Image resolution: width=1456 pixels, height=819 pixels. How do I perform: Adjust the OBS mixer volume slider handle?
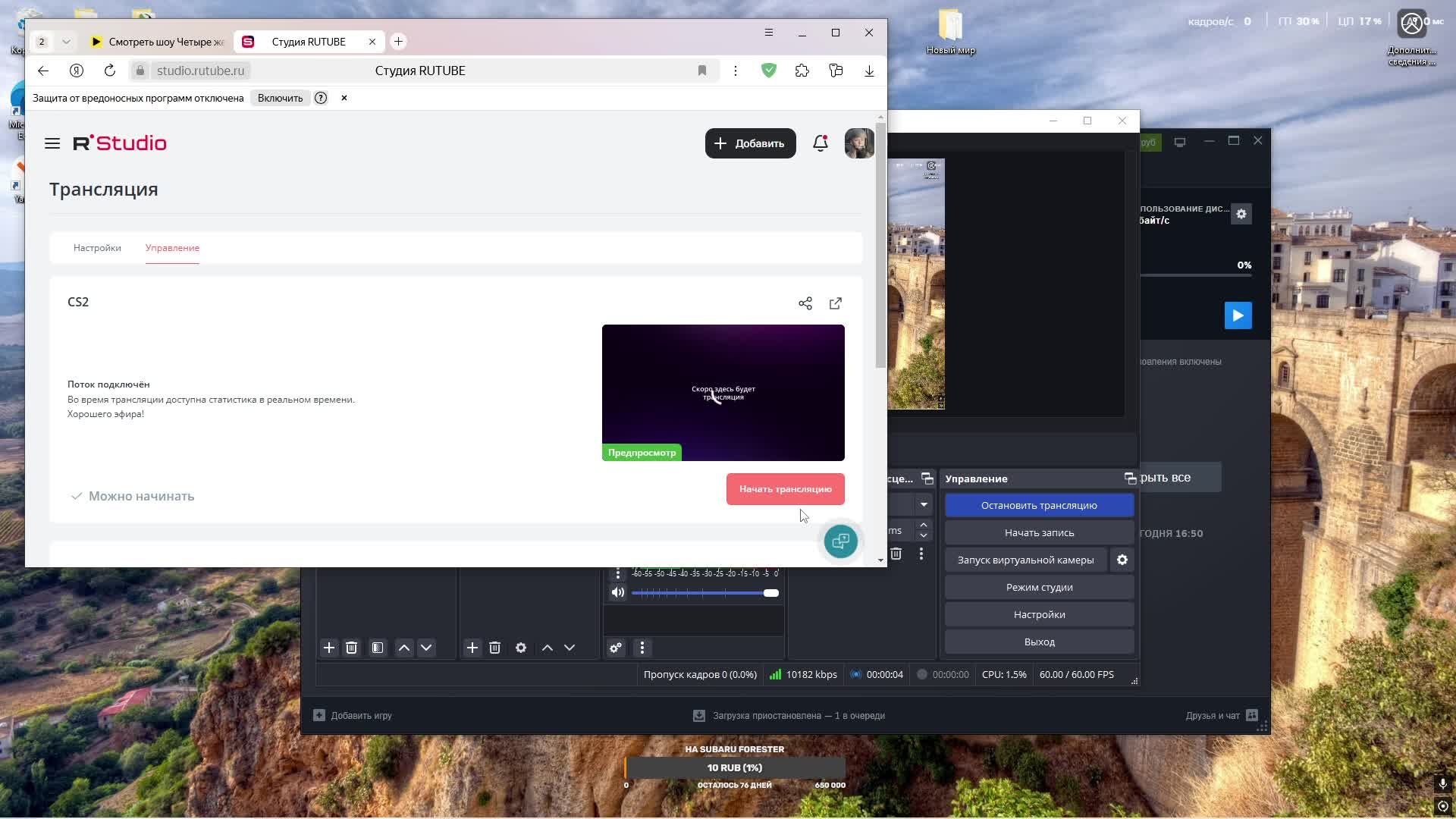click(x=771, y=593)
